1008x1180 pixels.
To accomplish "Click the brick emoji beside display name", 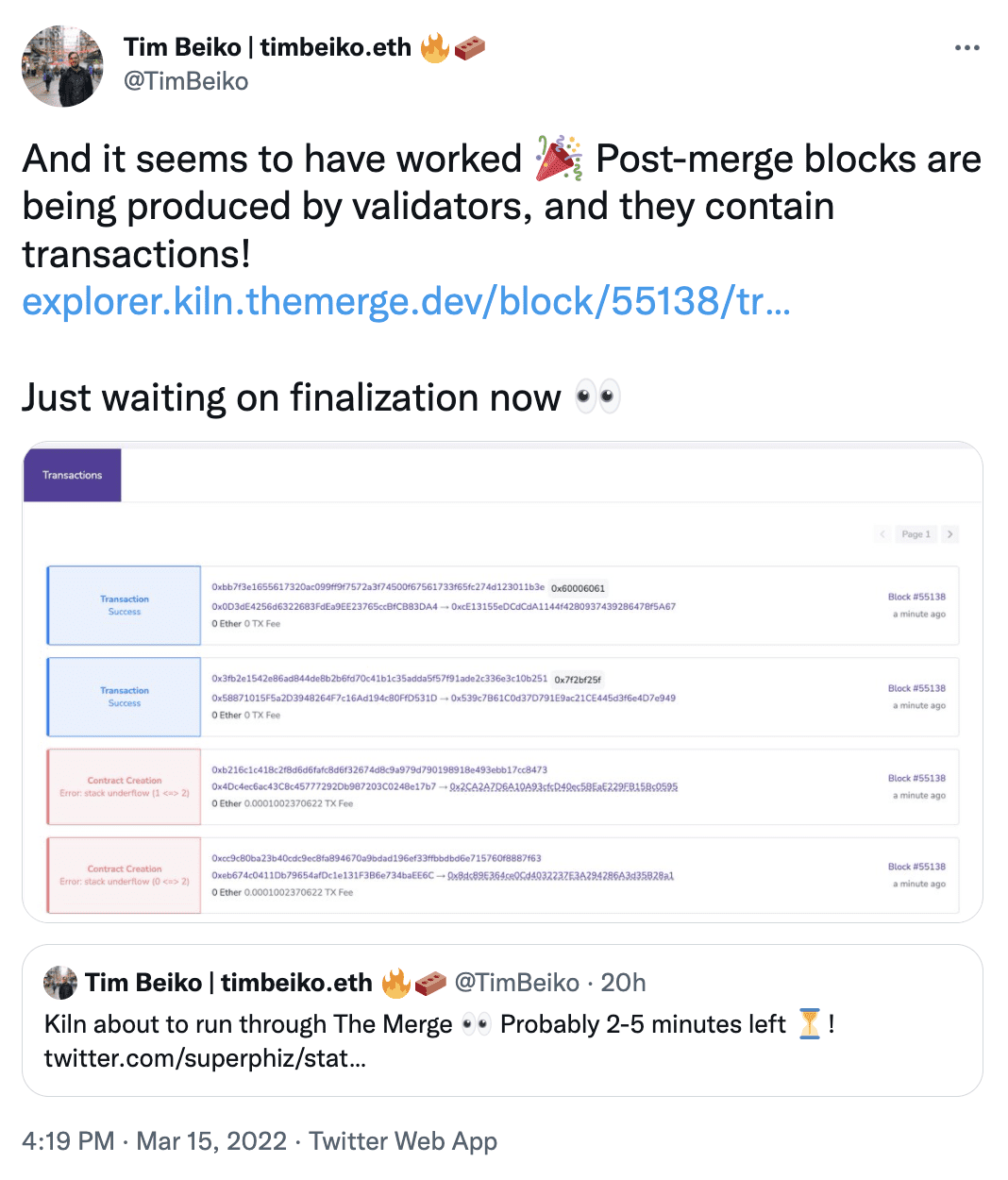I will 469,47.
